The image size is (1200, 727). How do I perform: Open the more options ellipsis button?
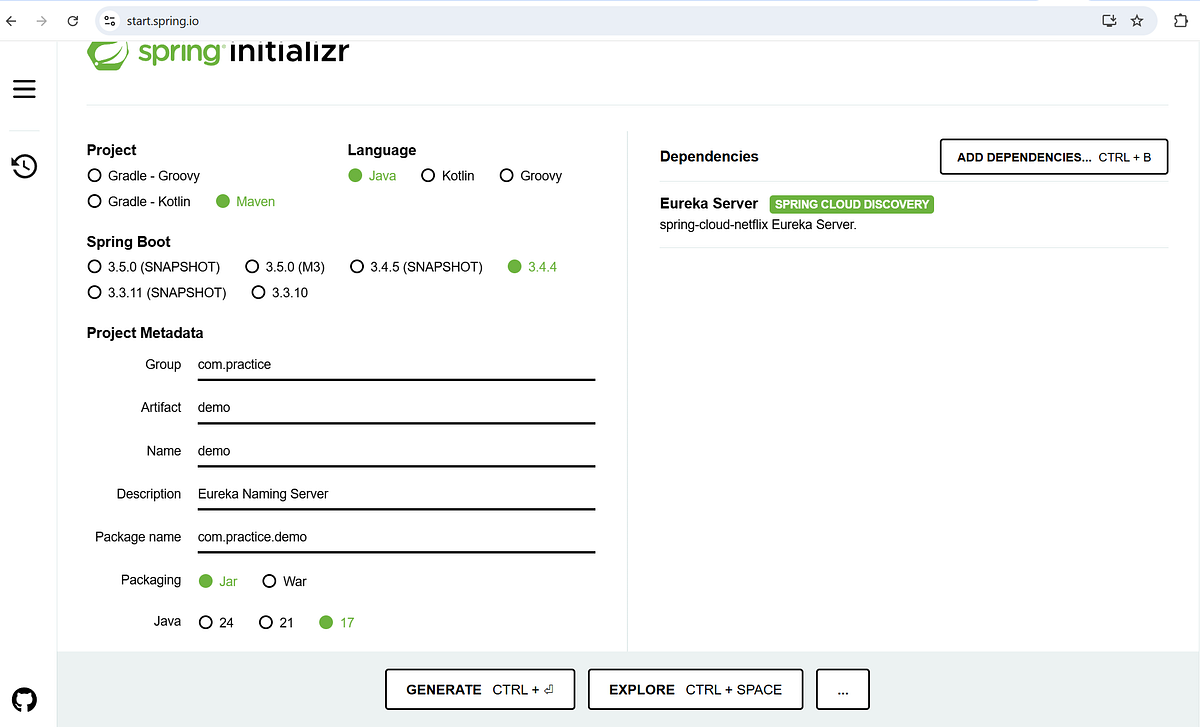[x=843, y=689]
